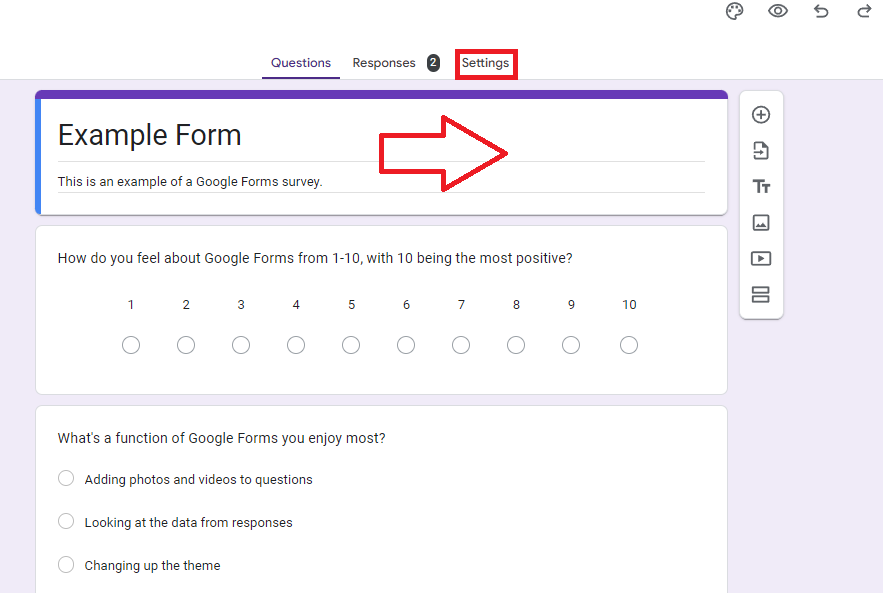Open the Settings tab

pyautogui.click(x=485, y=63)
